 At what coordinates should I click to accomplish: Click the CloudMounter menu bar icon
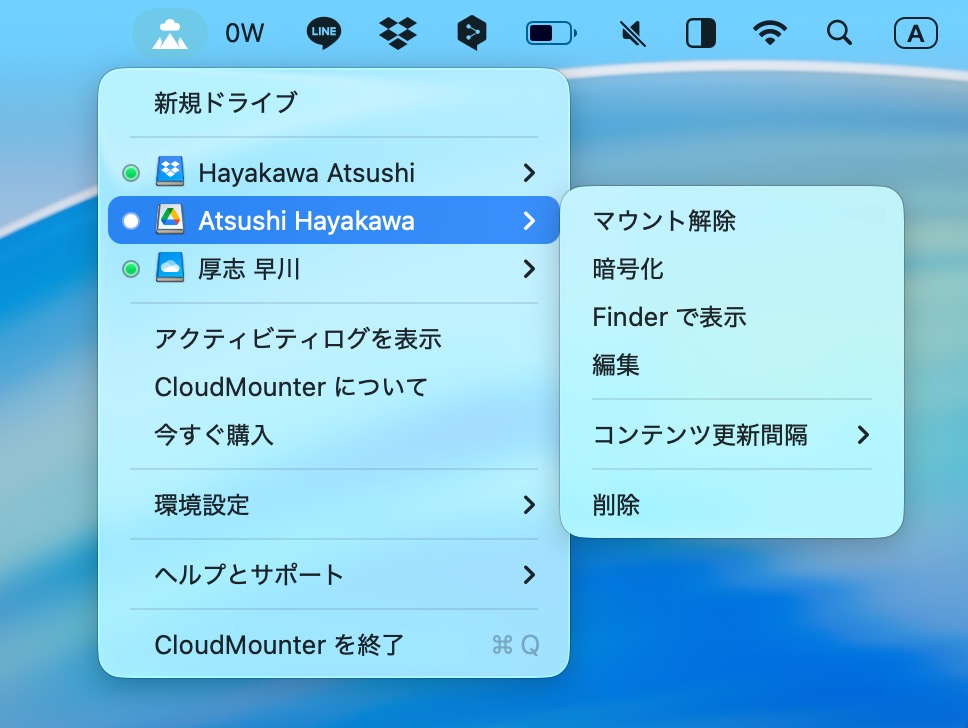coord(170,34)
